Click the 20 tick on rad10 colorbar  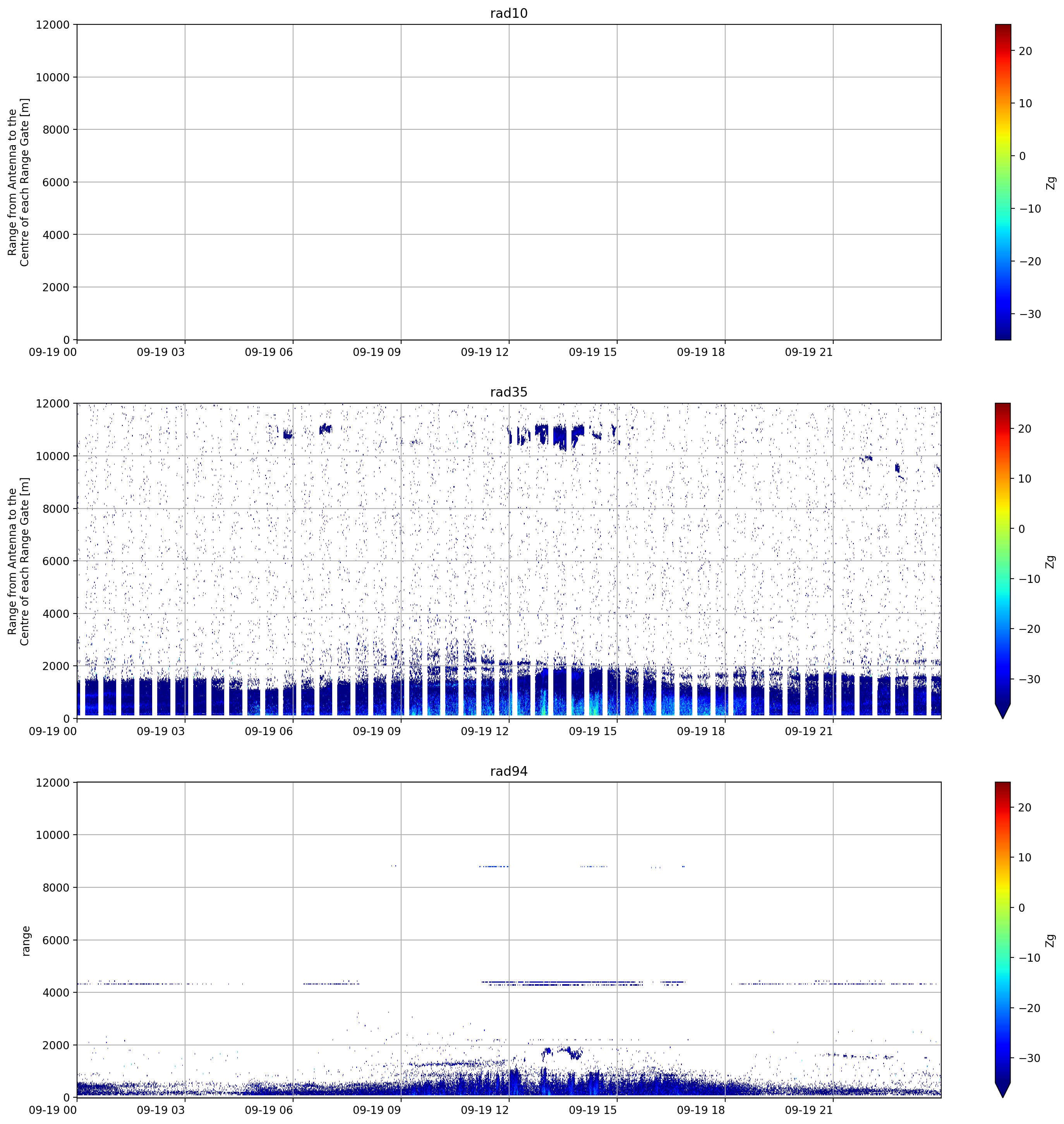tap(1025, 51)
